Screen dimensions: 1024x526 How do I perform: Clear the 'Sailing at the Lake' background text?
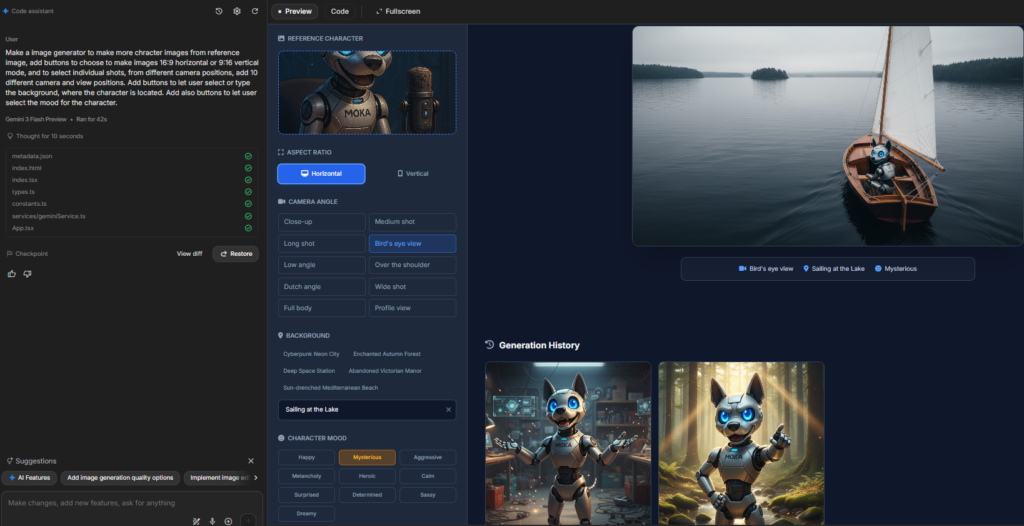[x=448, y=410]
